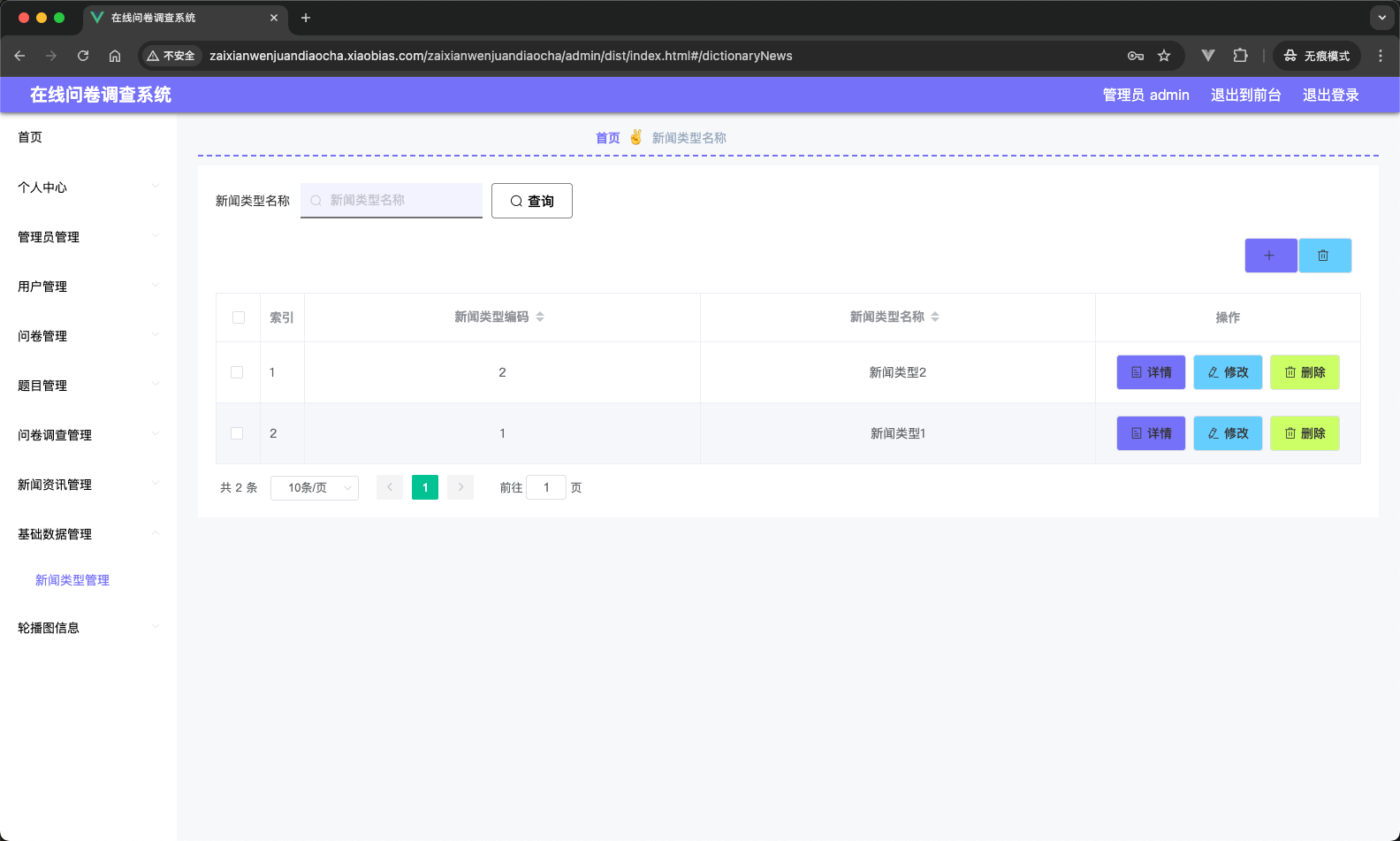Expand 问卷调查管理 sidebar menu

tap(88, 434)
